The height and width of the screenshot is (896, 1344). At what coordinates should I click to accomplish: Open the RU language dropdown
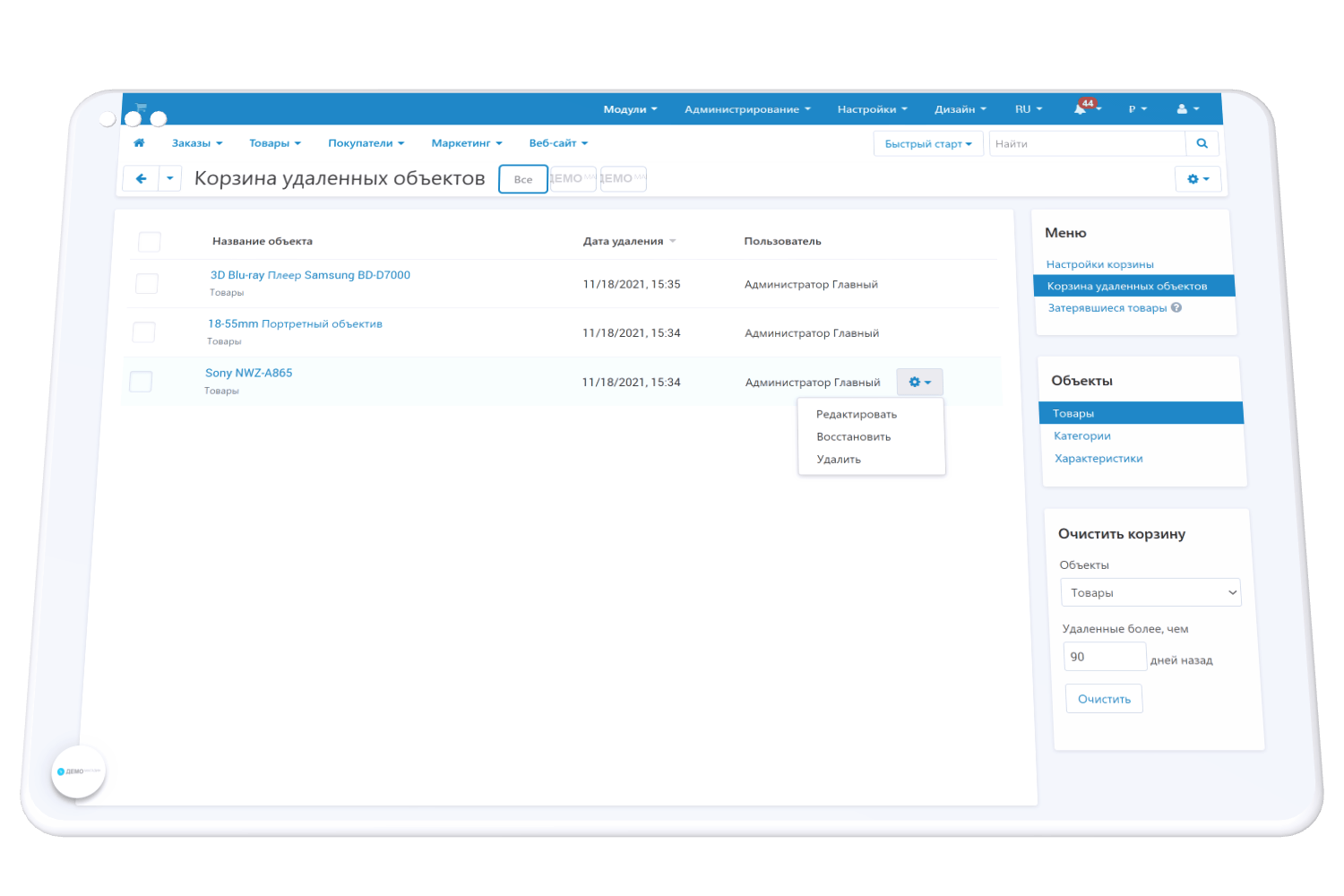(x=1029, y=109)
